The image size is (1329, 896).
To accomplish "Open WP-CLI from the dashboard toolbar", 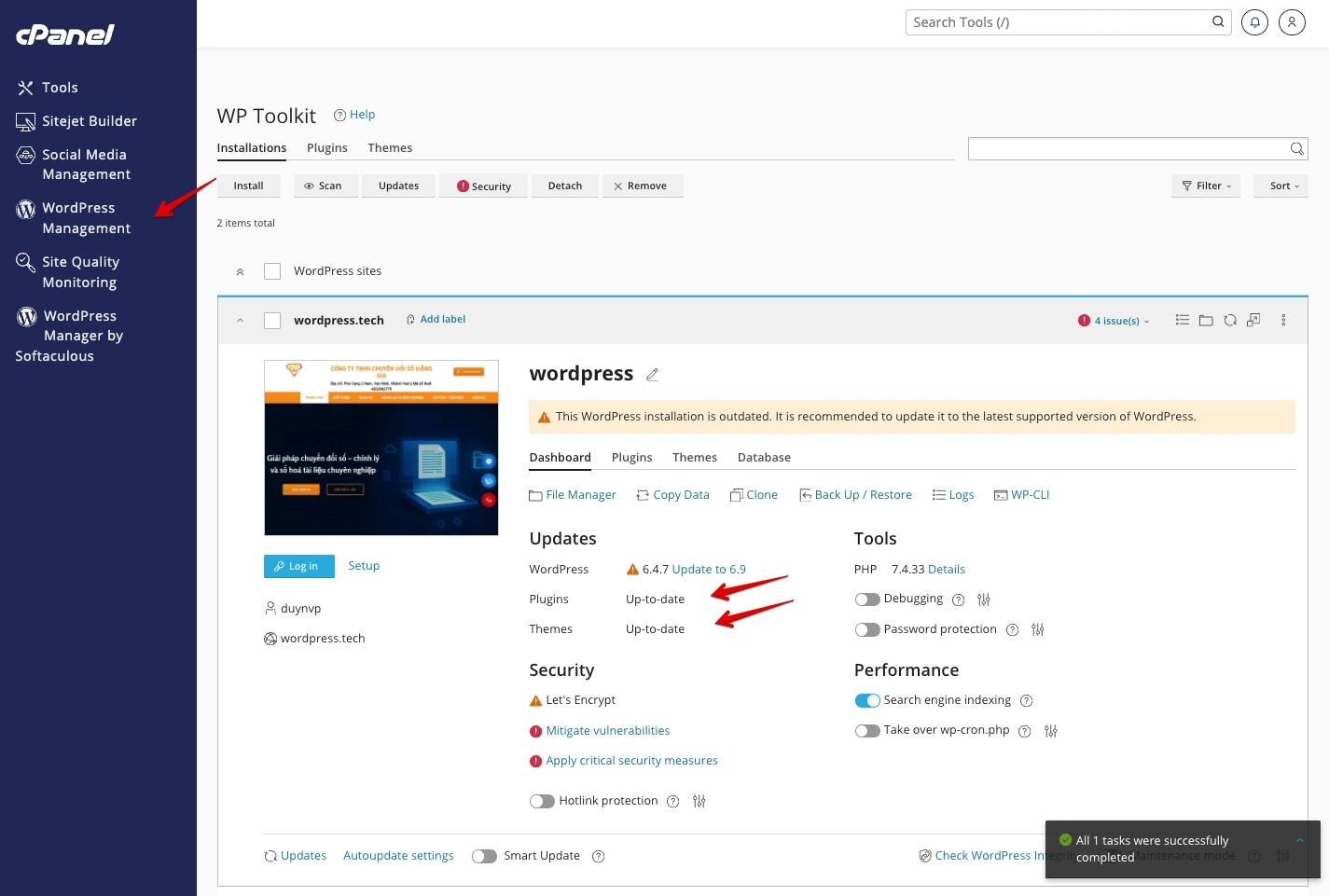I will 1021,494.
